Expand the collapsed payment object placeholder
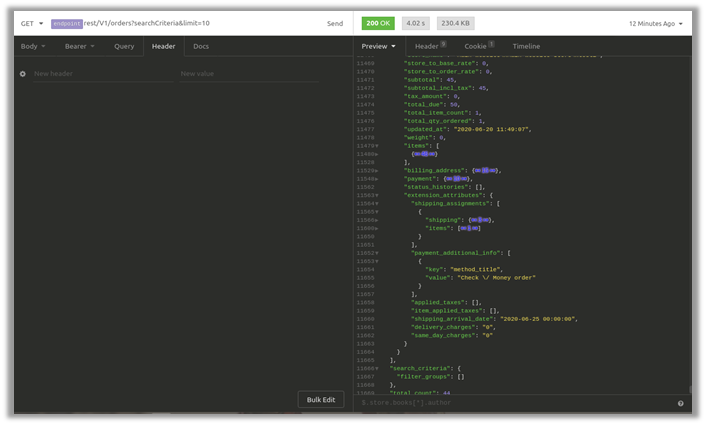Viewport: 706px width, 425px height. pos(457,179)
